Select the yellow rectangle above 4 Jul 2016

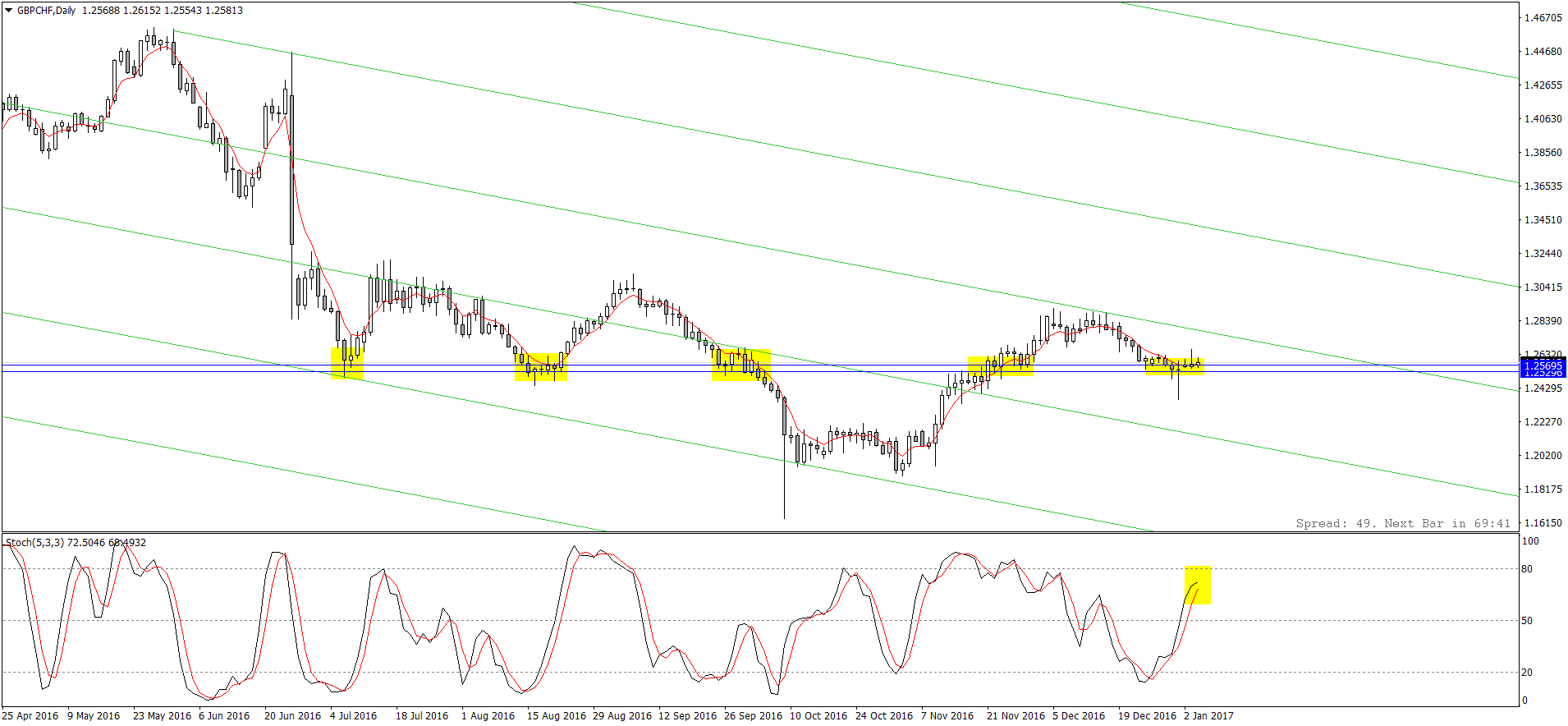(x=347, y=363)
